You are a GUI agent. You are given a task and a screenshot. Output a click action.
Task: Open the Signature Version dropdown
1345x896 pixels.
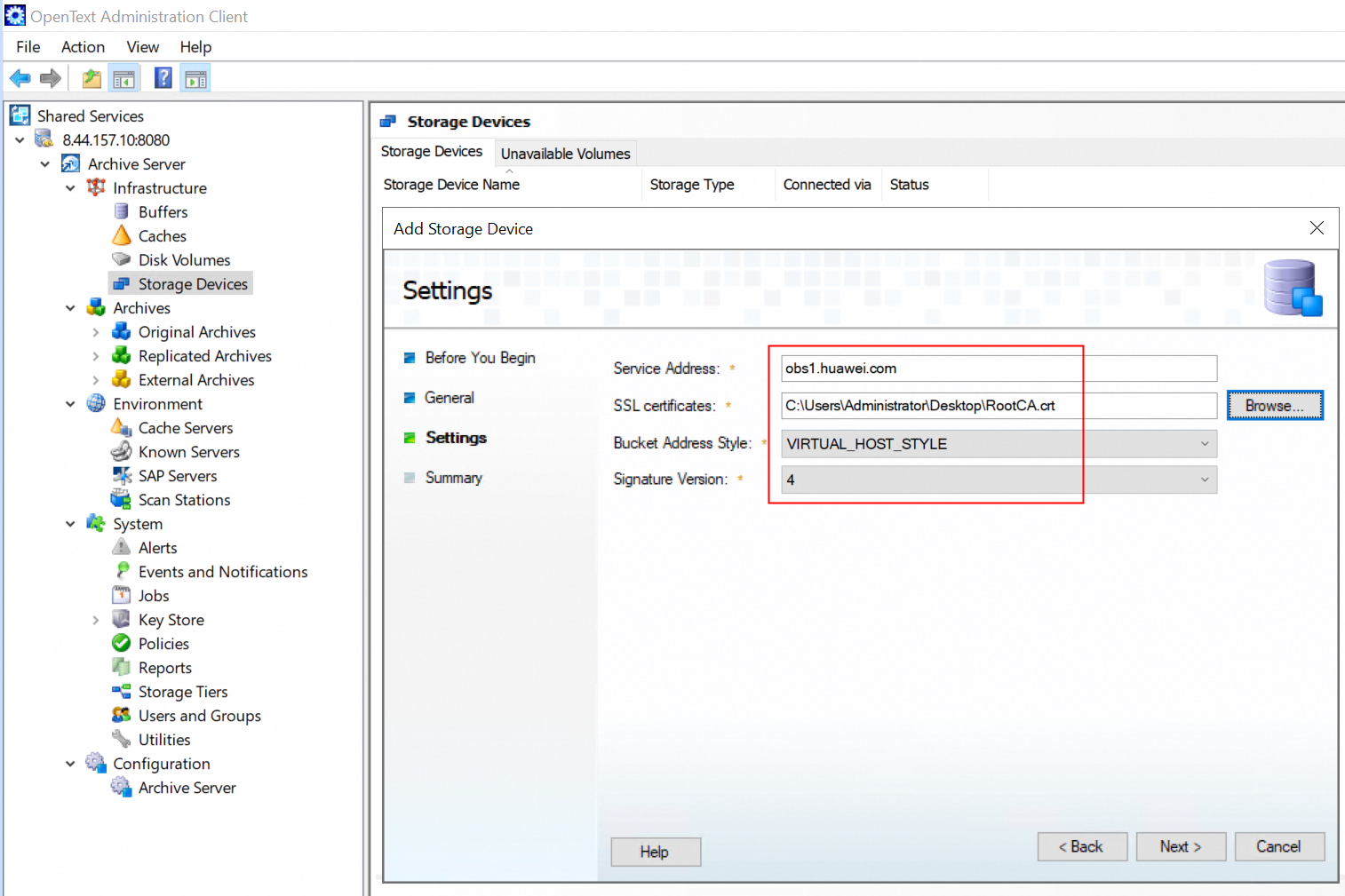(x=999, y=480)
